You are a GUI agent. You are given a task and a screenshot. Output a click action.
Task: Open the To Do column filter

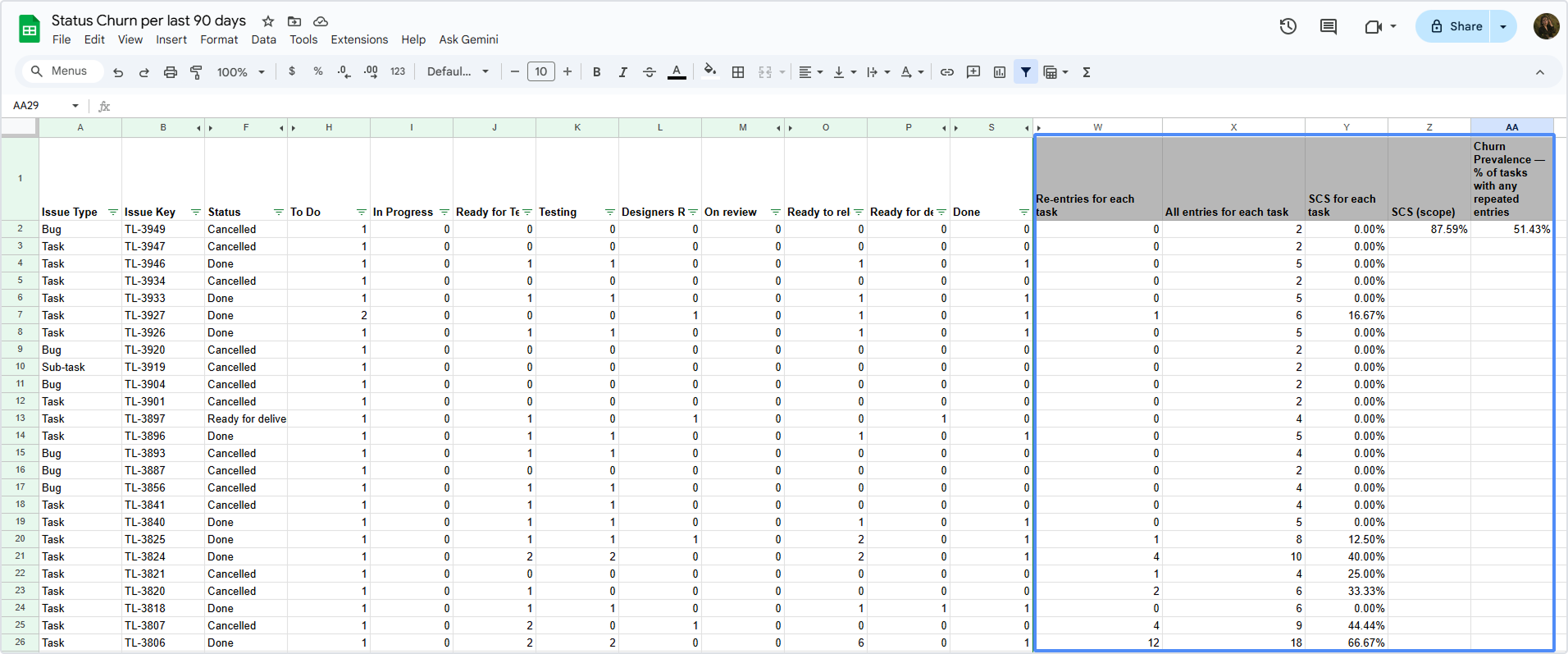(x=362, y=212)
